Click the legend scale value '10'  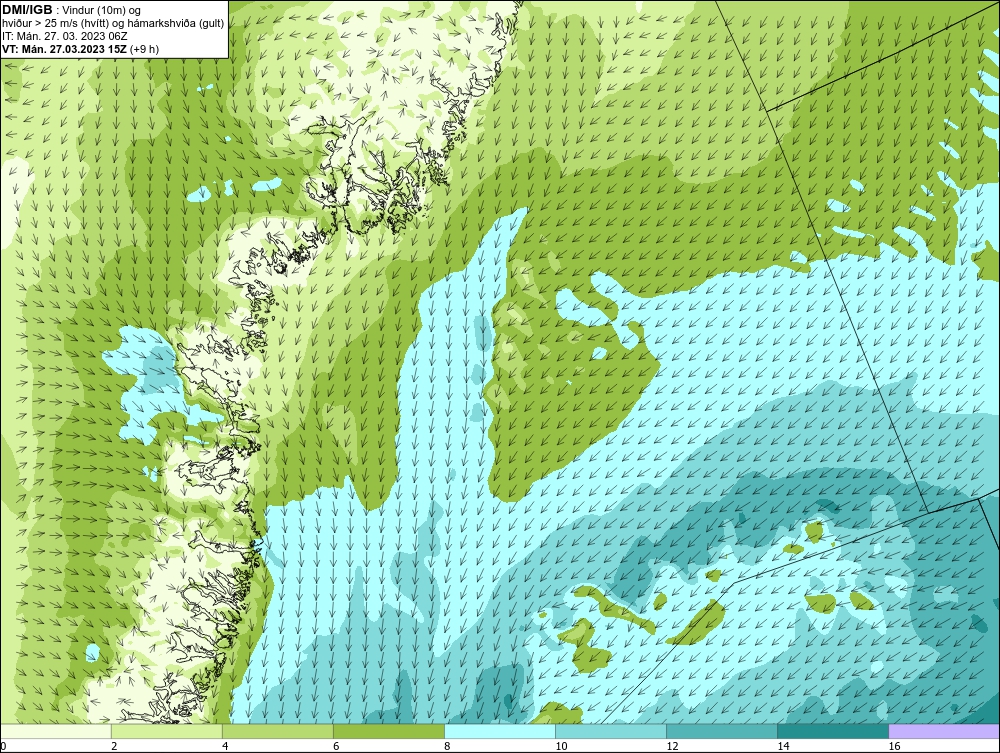tap(561, 746)
